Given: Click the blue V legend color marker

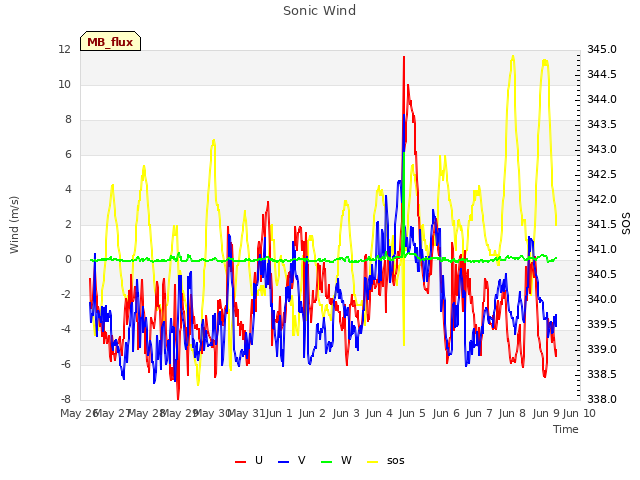Looking at the screenshot, I should tap(283, 462).
